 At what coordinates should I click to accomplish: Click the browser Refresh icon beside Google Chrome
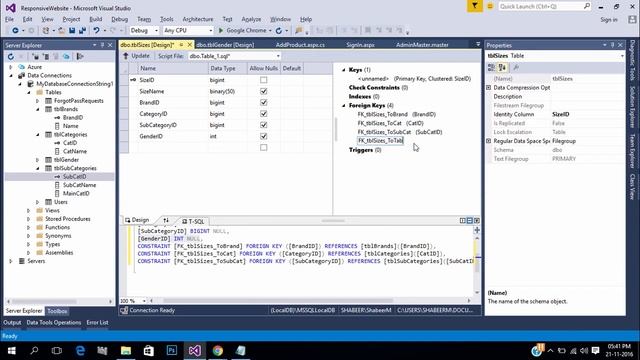point(279,31)
